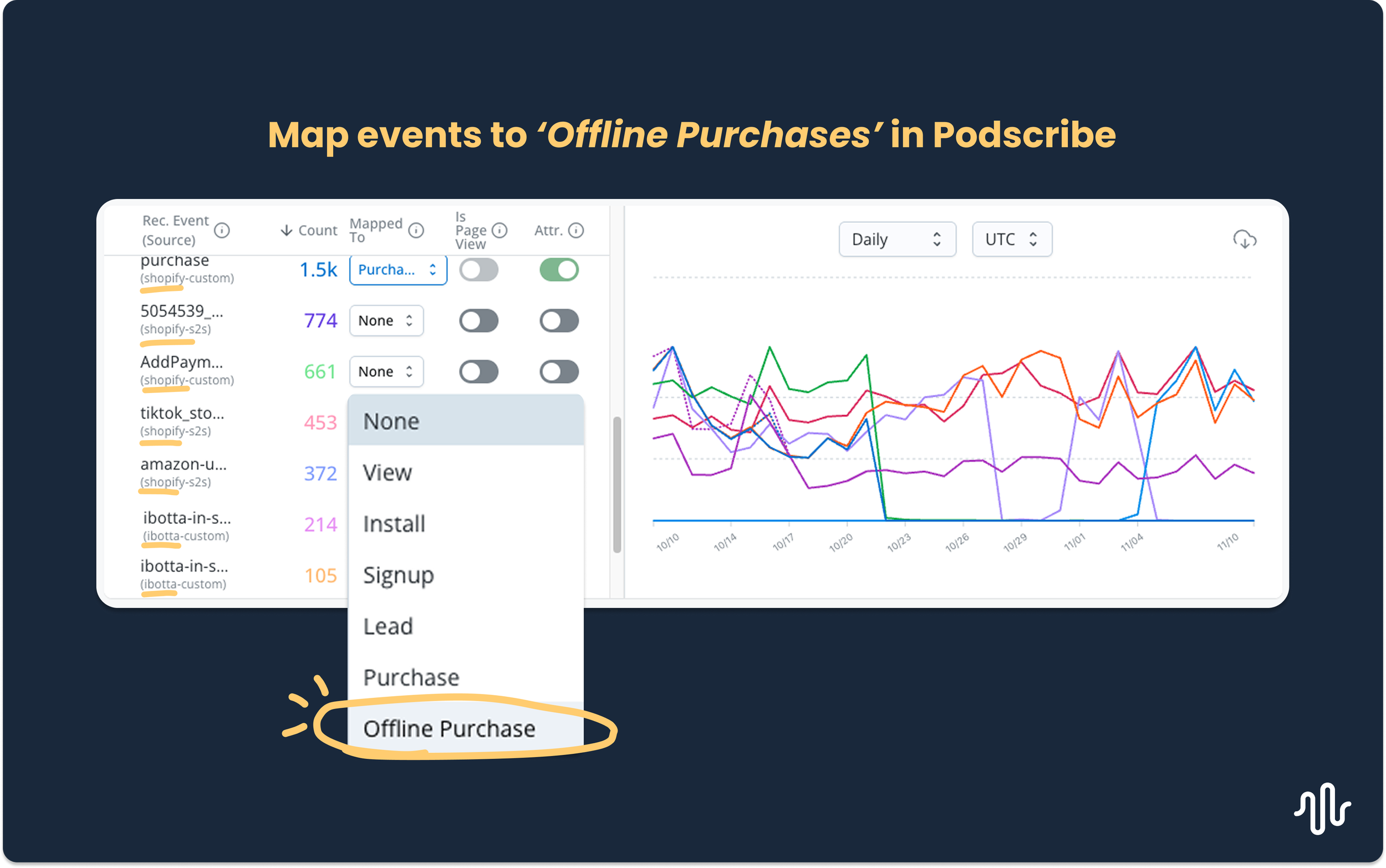The image size is (1386, 868).
Task: Click info icon beside Rec. Event header
Action: pyautogui.click(x=222, y=230)
